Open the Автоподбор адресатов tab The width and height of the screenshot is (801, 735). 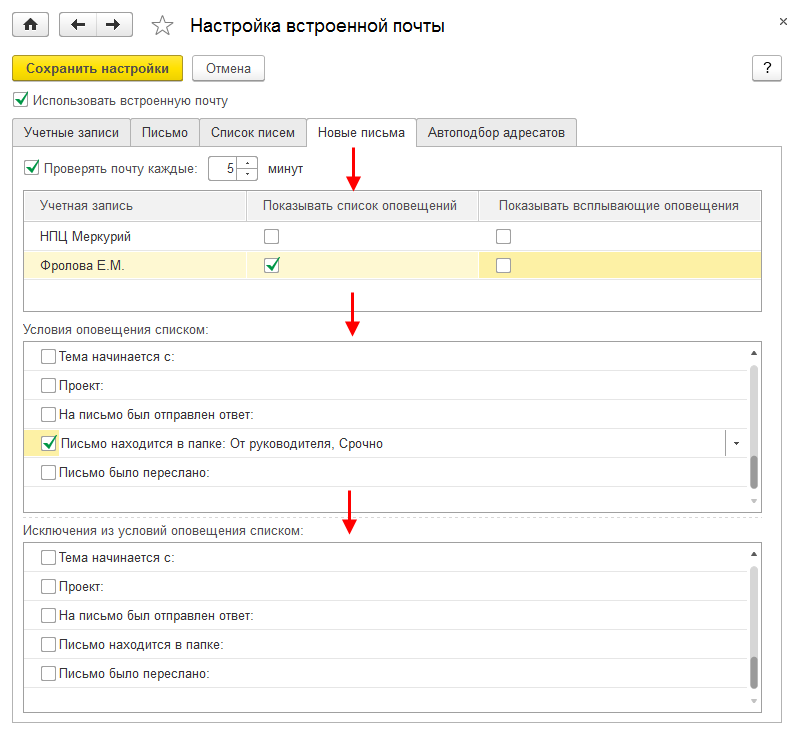[x=496, y=132]
